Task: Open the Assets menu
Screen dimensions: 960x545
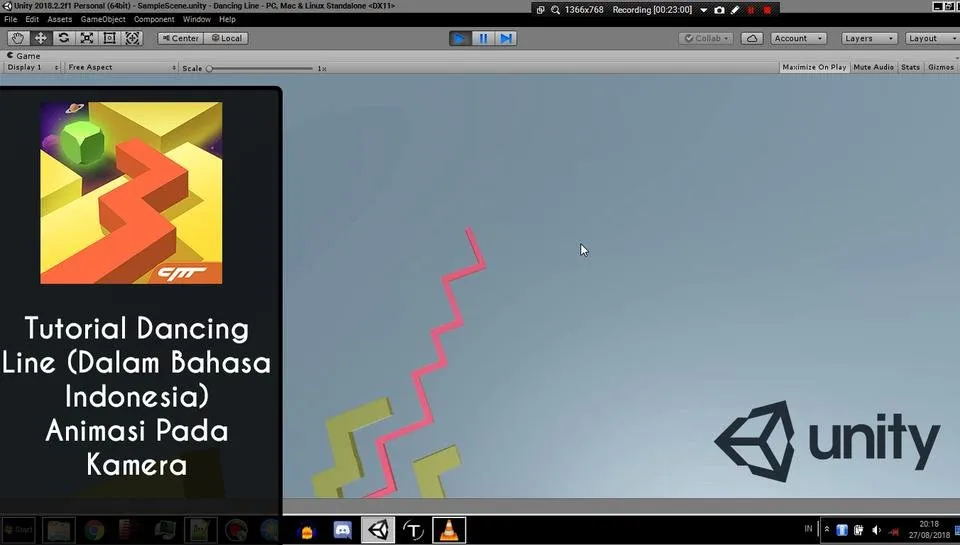Action: click(59, 19)
